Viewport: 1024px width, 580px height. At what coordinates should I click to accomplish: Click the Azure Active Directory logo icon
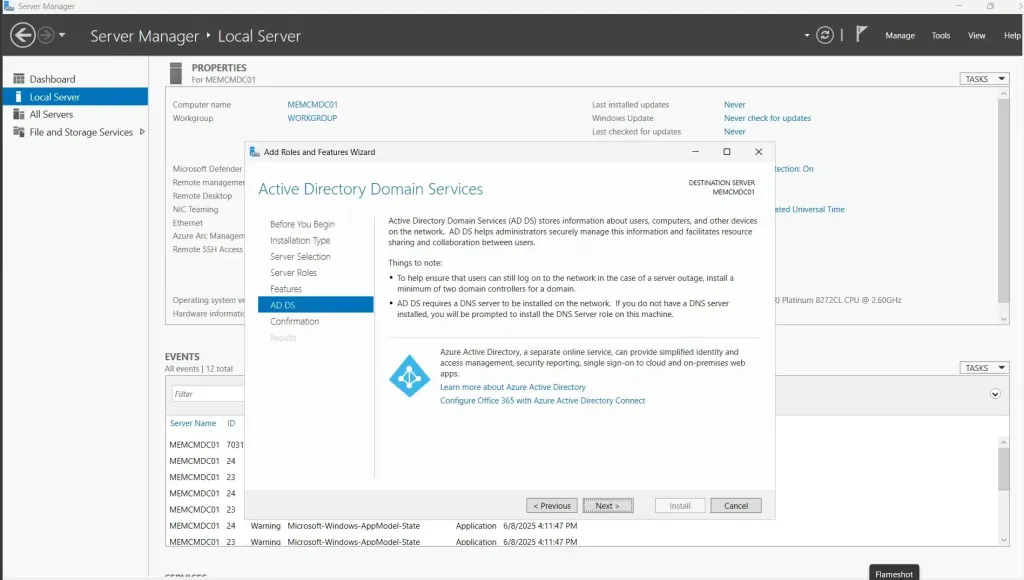tap(408, 375)
